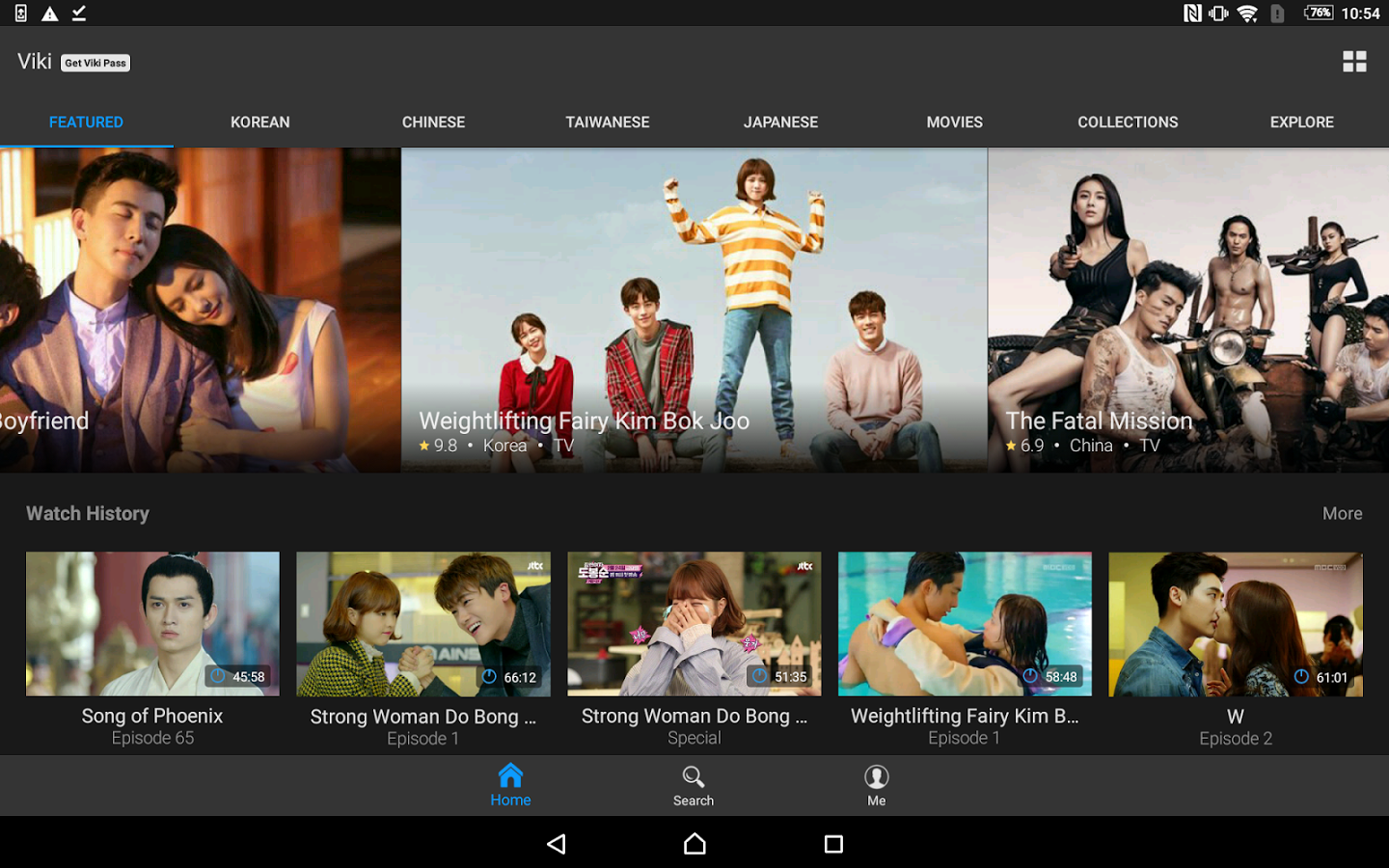Tap the Weightlifting Fairy Kim Bok Joo title text
Screen dimensions: 1389x868
(x=584, y=420)
